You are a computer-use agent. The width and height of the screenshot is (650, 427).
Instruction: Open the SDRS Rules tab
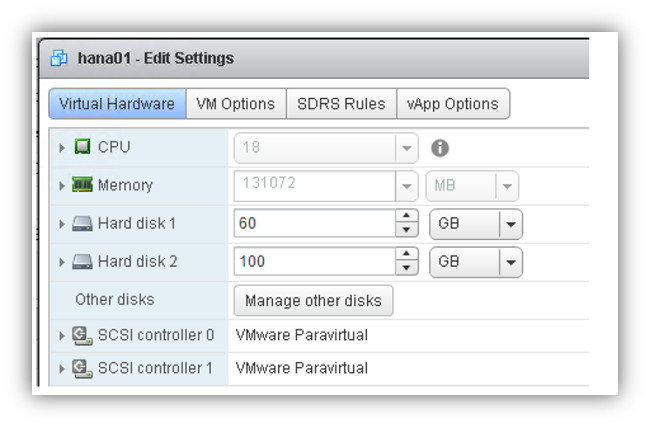[x=340, y=104]
